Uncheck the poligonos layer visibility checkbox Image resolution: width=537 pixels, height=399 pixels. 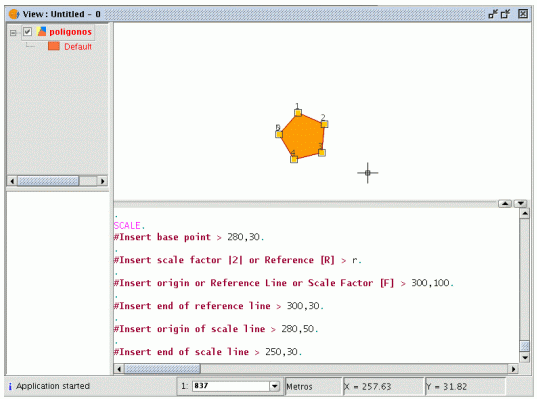[x=27, y=32]
